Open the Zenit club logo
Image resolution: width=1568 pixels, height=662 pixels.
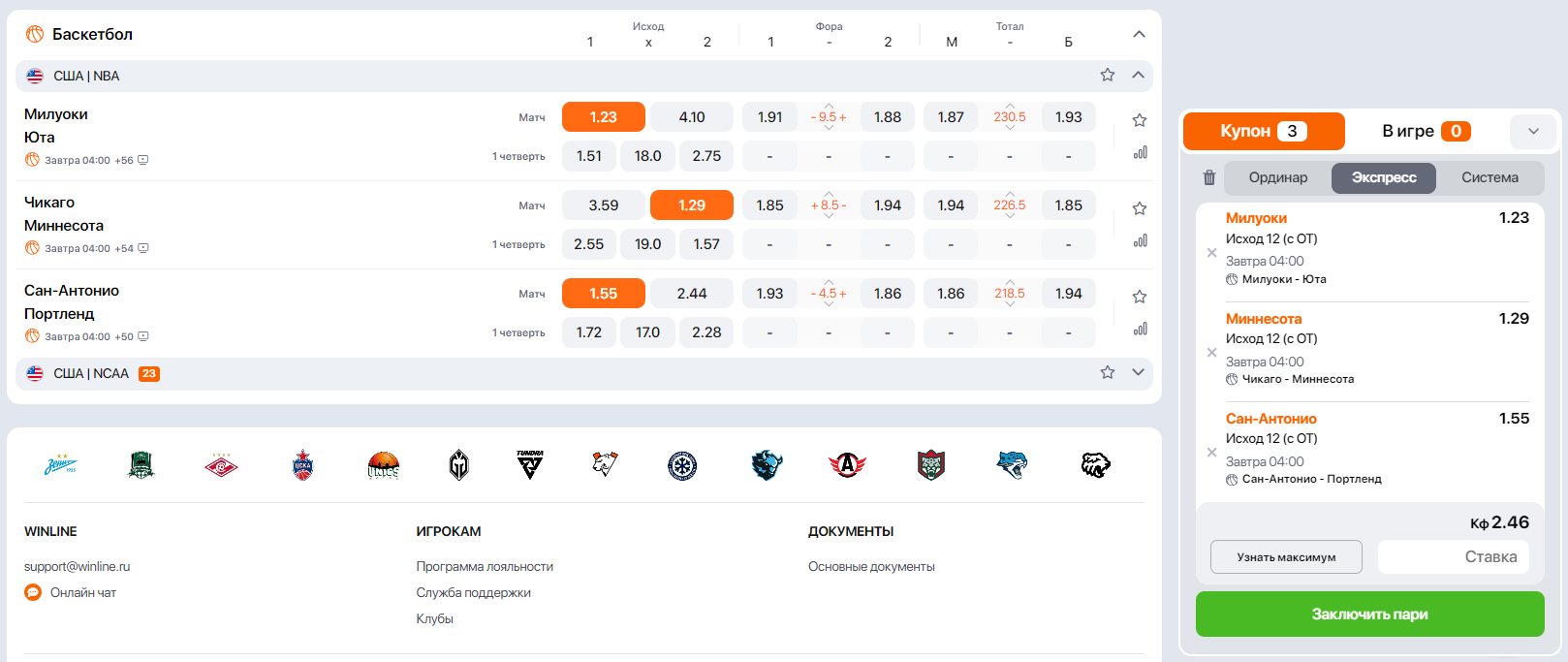click(x=61, y=465)
